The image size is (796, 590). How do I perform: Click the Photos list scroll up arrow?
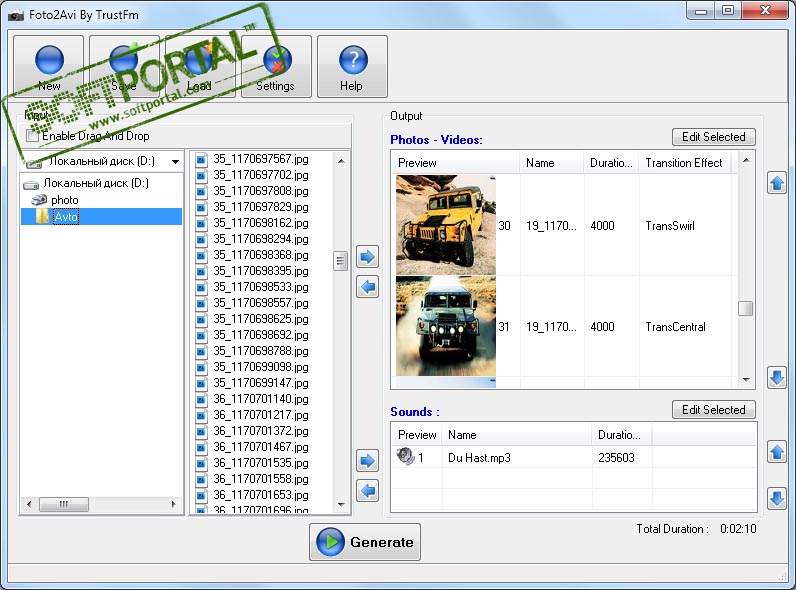click(746, 160)
